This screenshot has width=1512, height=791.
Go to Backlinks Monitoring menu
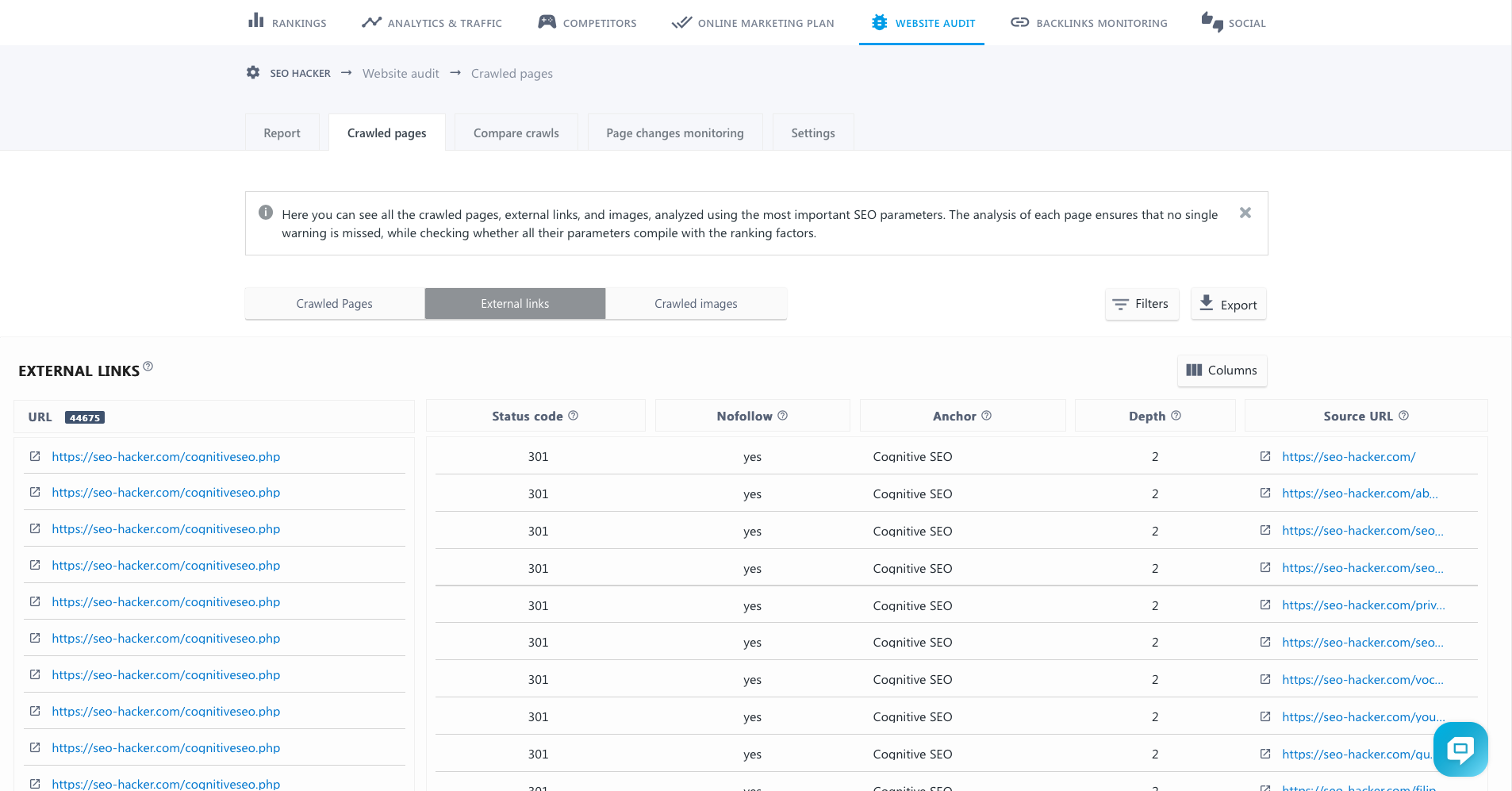click(1089, 23)
